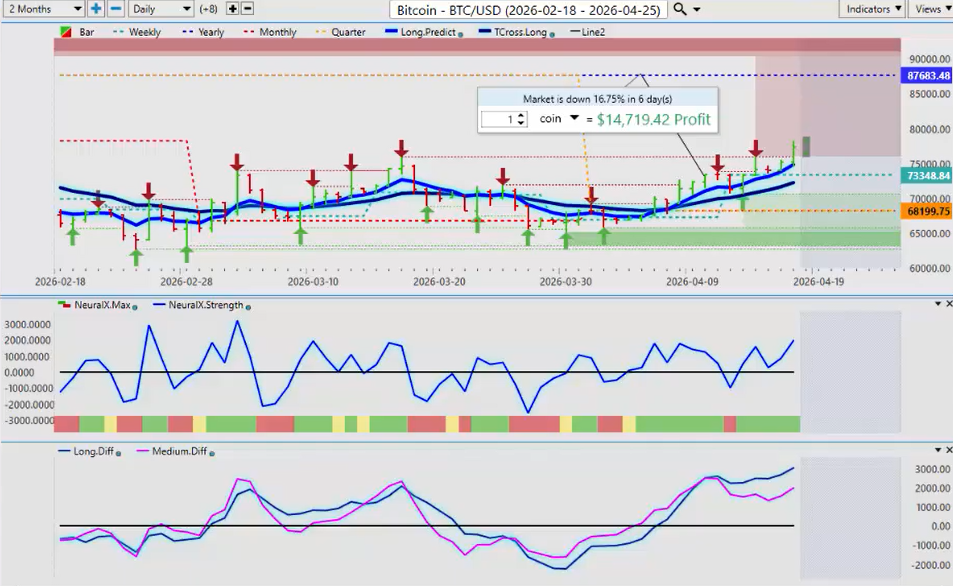Click the black minus forecast decrement button
The image size is (953, 586).
(x=248, y=9)
